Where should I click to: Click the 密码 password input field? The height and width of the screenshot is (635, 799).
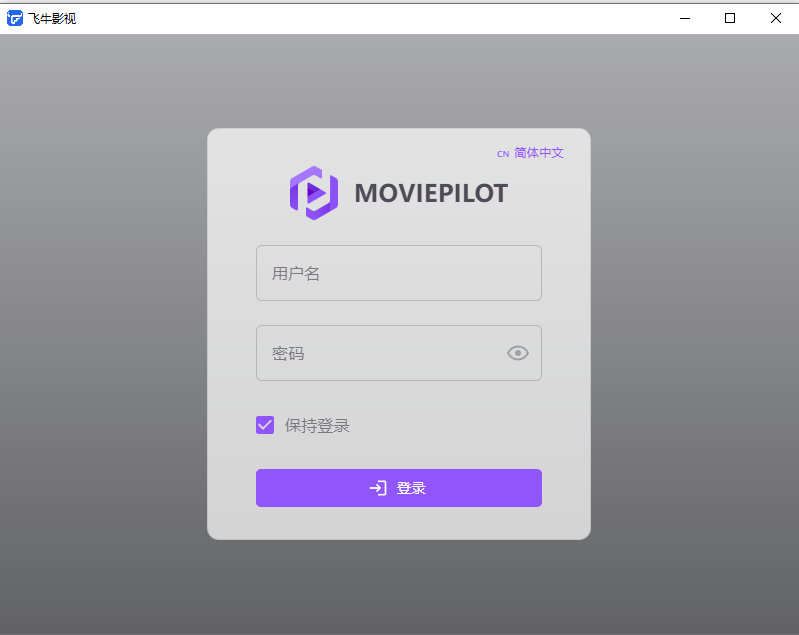(x=398, y=353)
